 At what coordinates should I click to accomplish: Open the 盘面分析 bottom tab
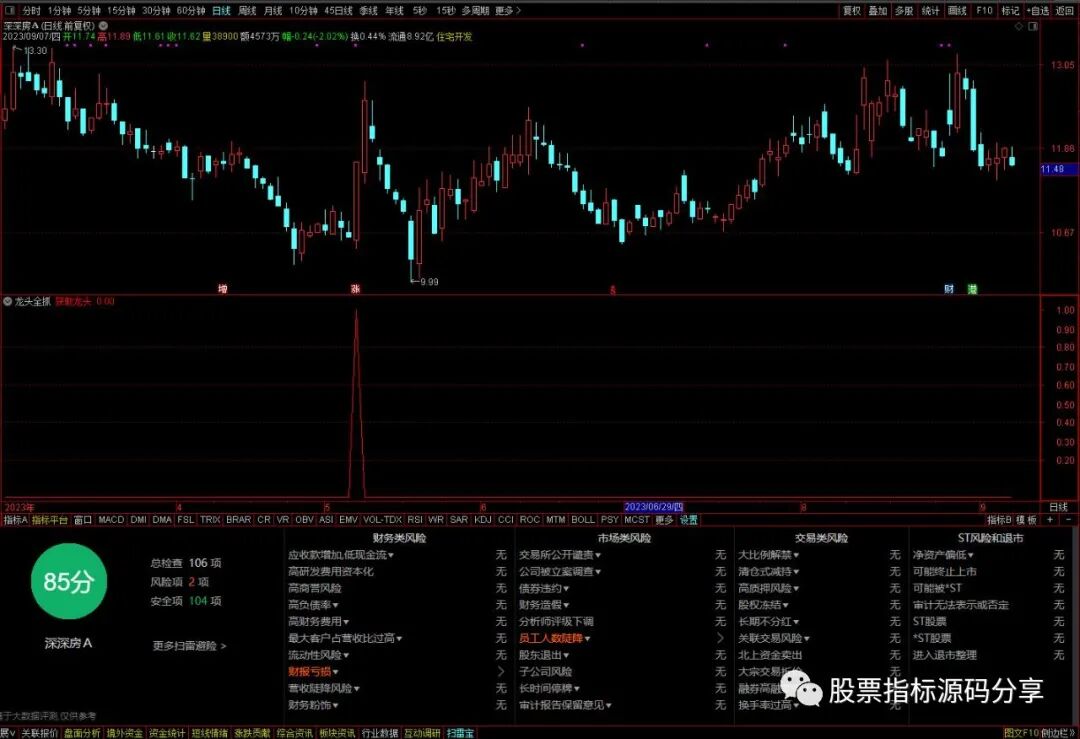82,733
